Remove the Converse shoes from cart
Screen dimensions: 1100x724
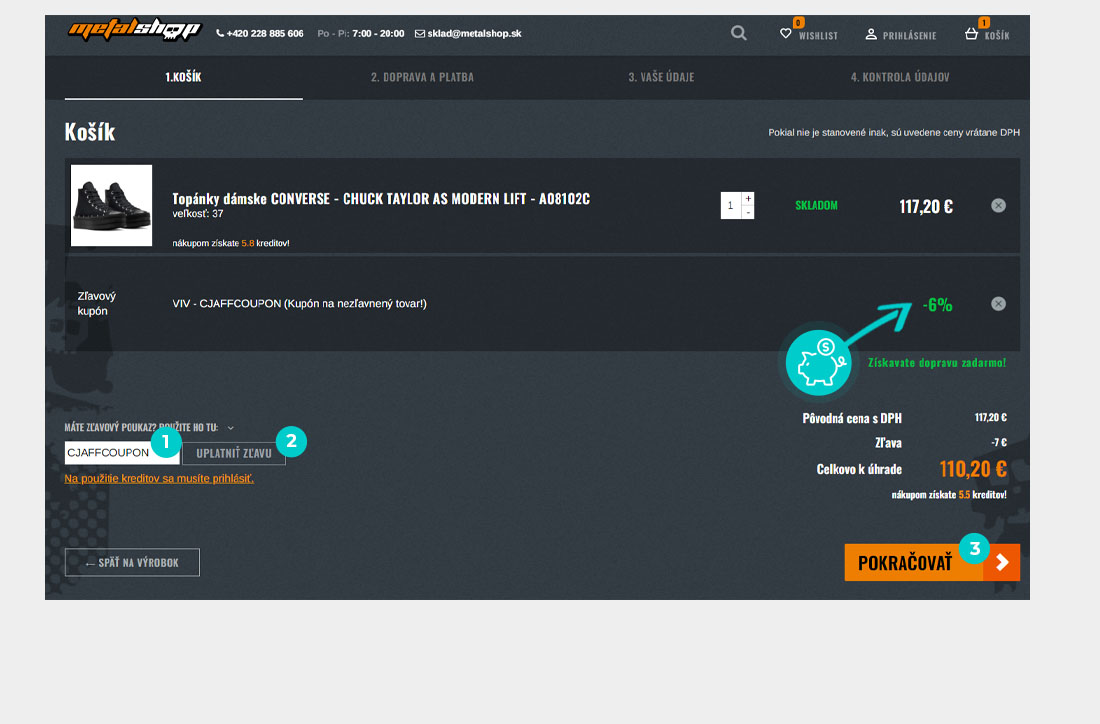(x=998, y=206)
